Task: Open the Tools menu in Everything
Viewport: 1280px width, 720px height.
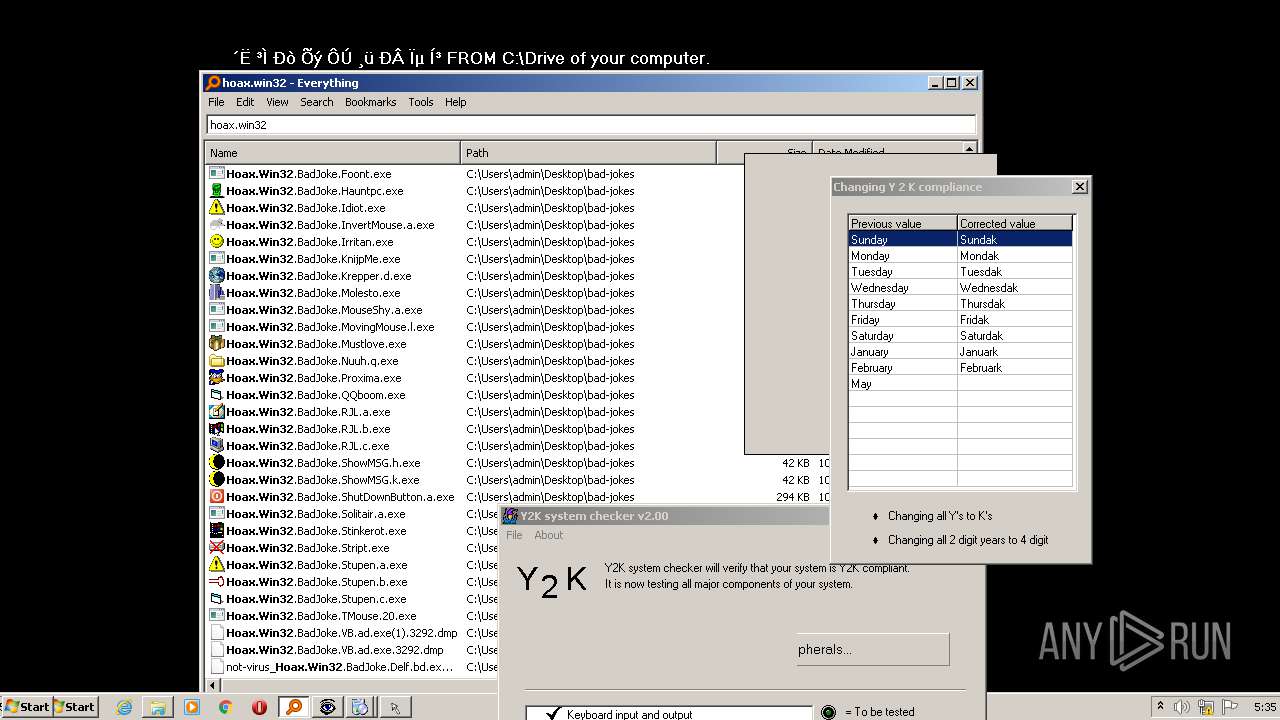Action: (x=421, y=102)
